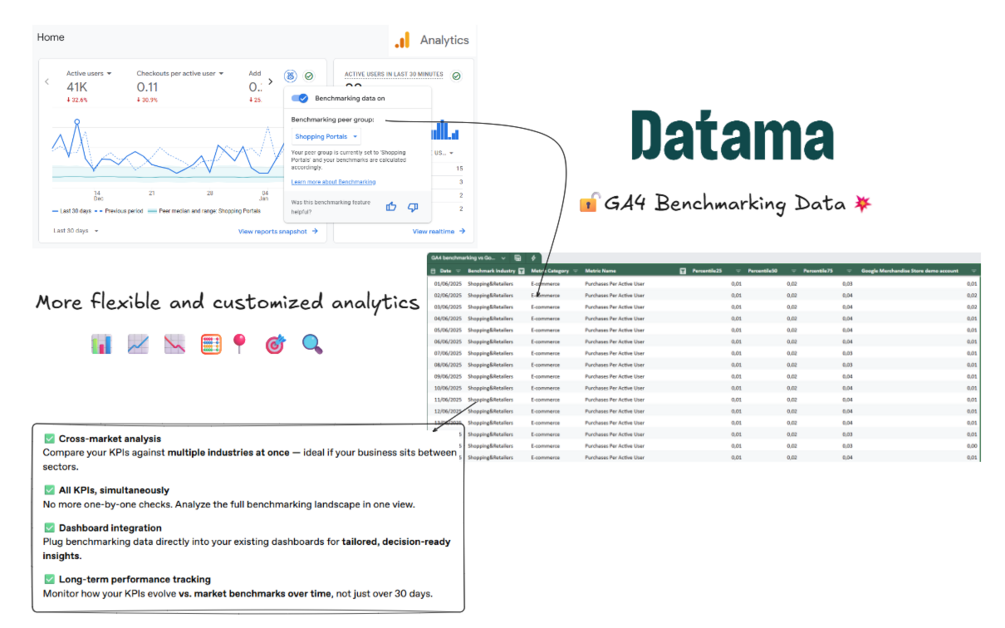
Task: Click the Cross-market analysis heading
Action: pyautogui.click(x=110, y=438)
